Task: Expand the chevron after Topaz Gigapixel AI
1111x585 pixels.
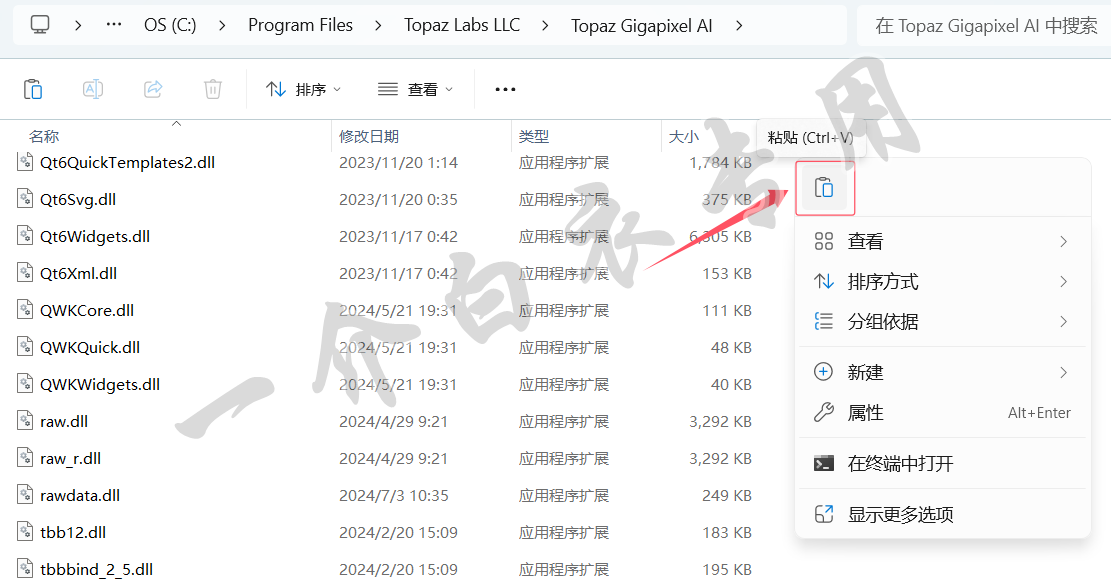Action: [739, 25]
